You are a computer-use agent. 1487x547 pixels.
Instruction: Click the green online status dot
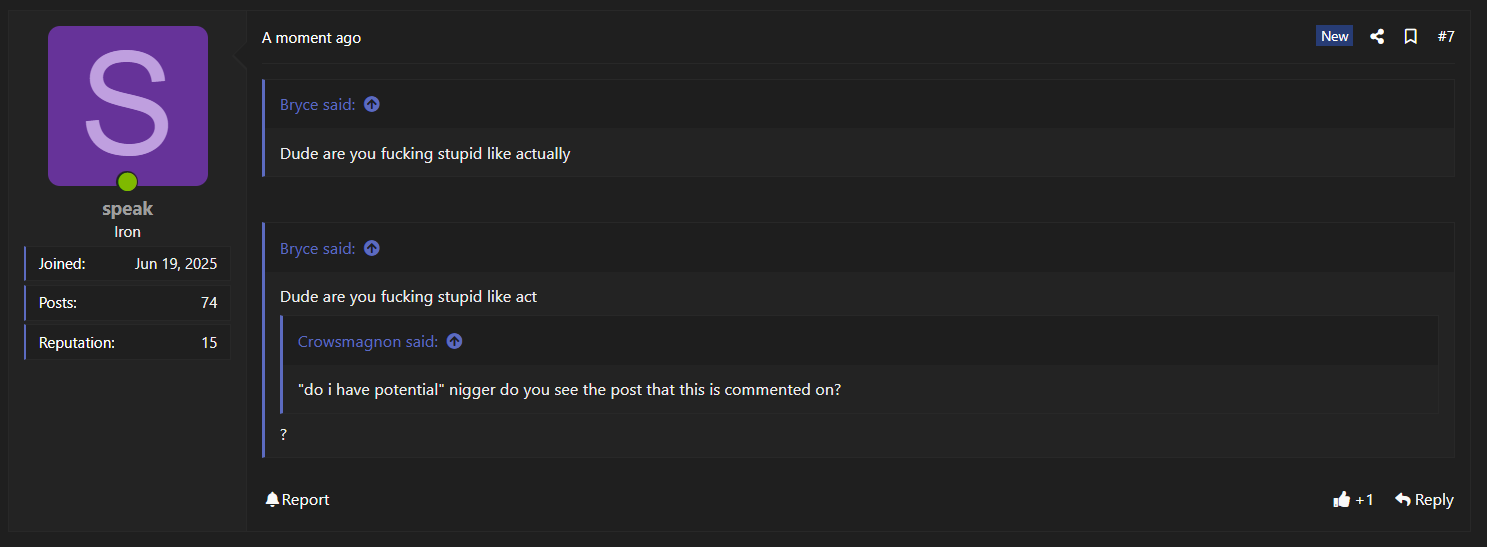tap(127, 182)
